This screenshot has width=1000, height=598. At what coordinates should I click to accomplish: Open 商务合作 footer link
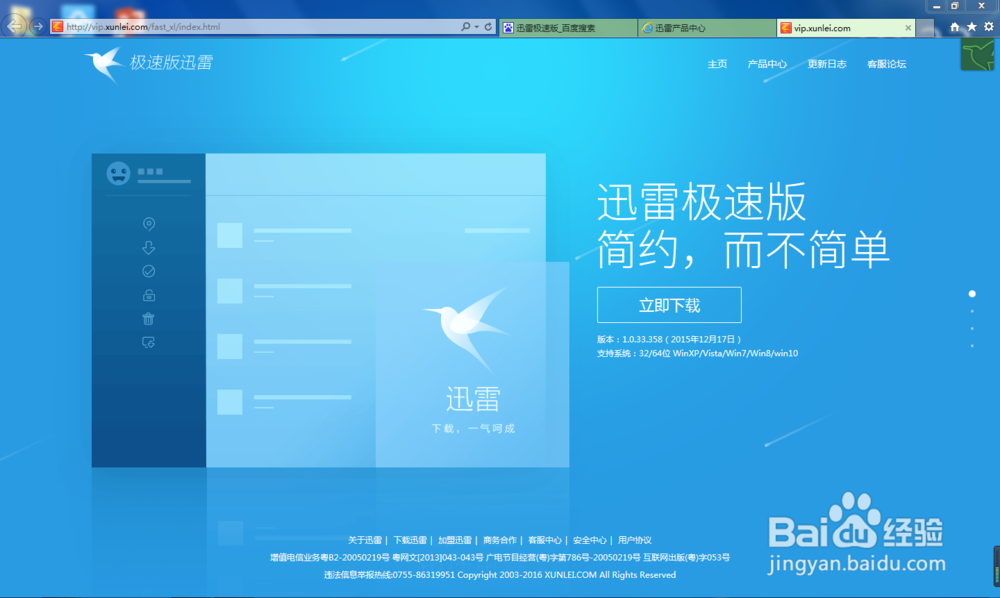(x=500, y=540)
